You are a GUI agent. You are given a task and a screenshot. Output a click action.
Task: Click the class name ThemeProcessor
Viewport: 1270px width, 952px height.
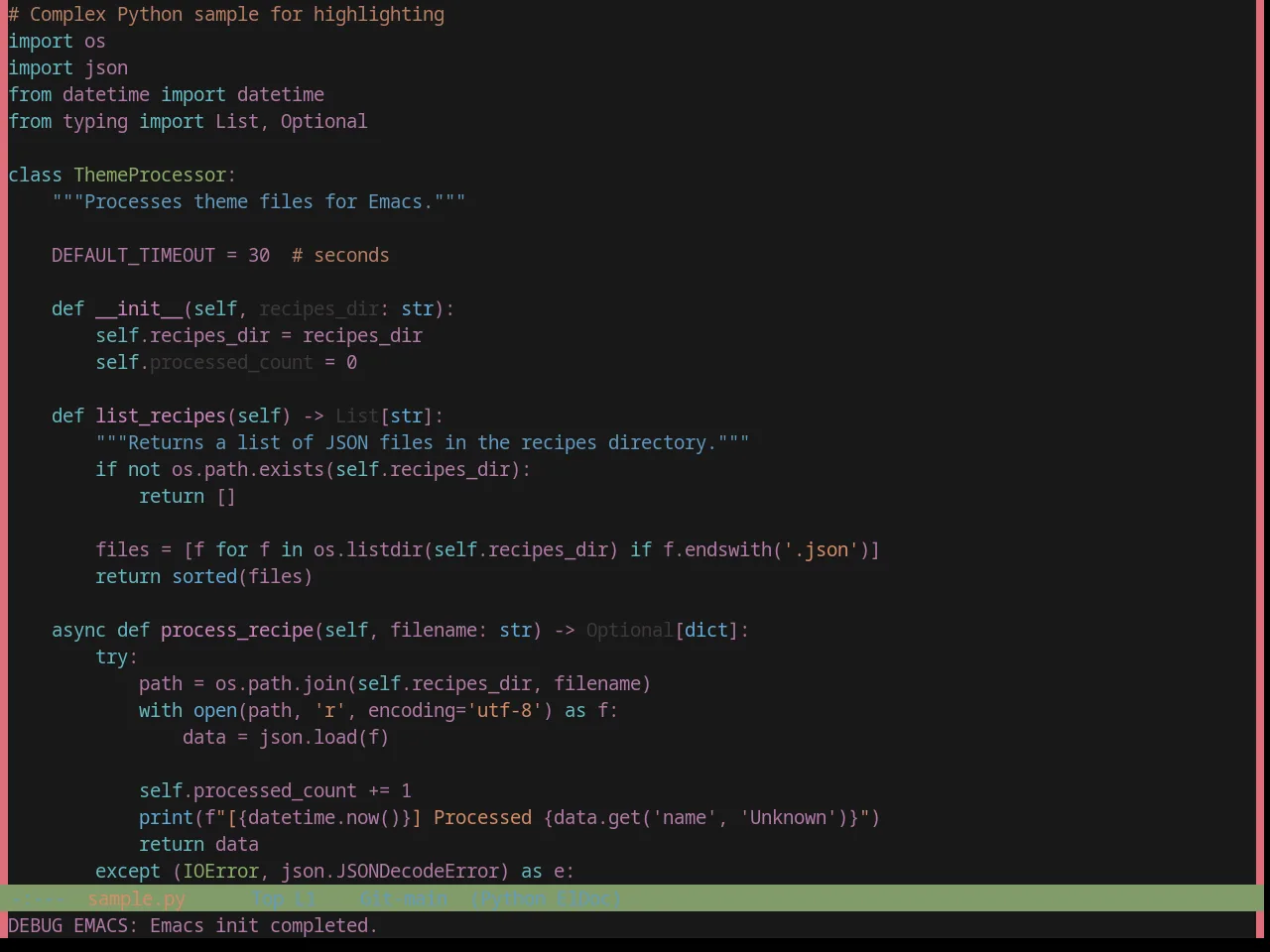point(150,175)
